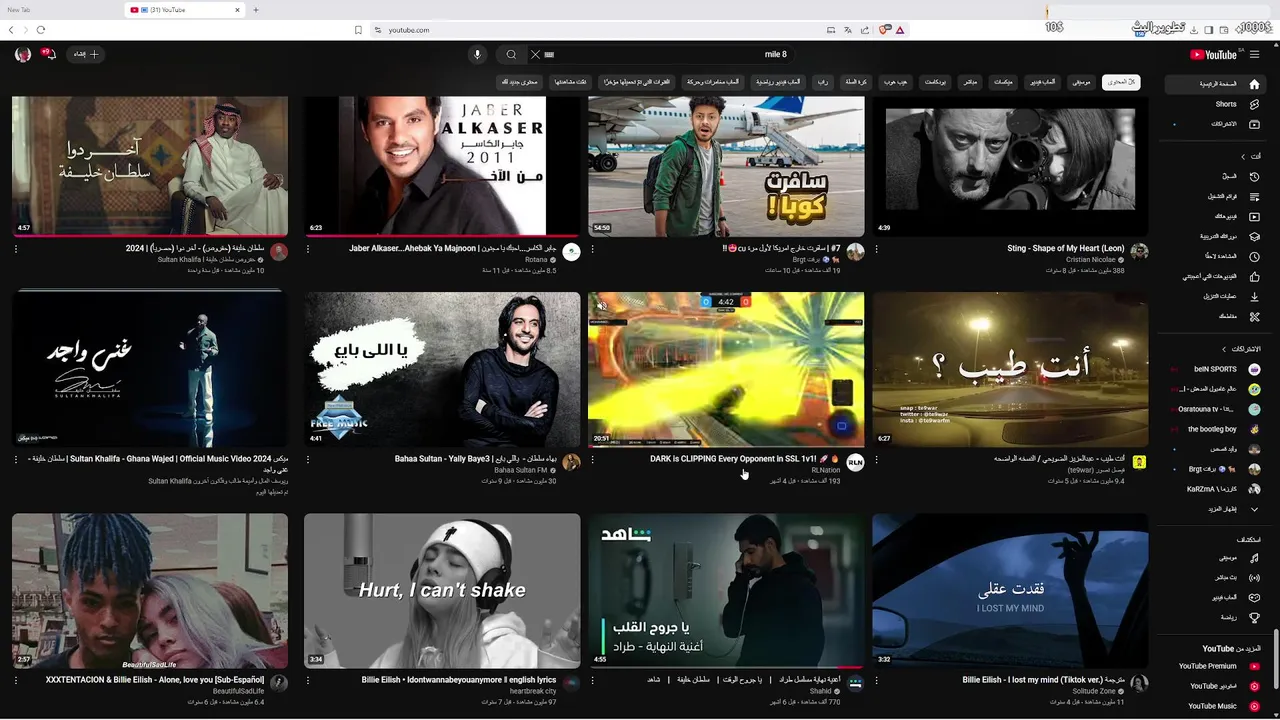Viewport: 1280px width, 720px height.
Task: Open XXXTENTACION & Billie Eilish Alone title
Action: [155, 680]
